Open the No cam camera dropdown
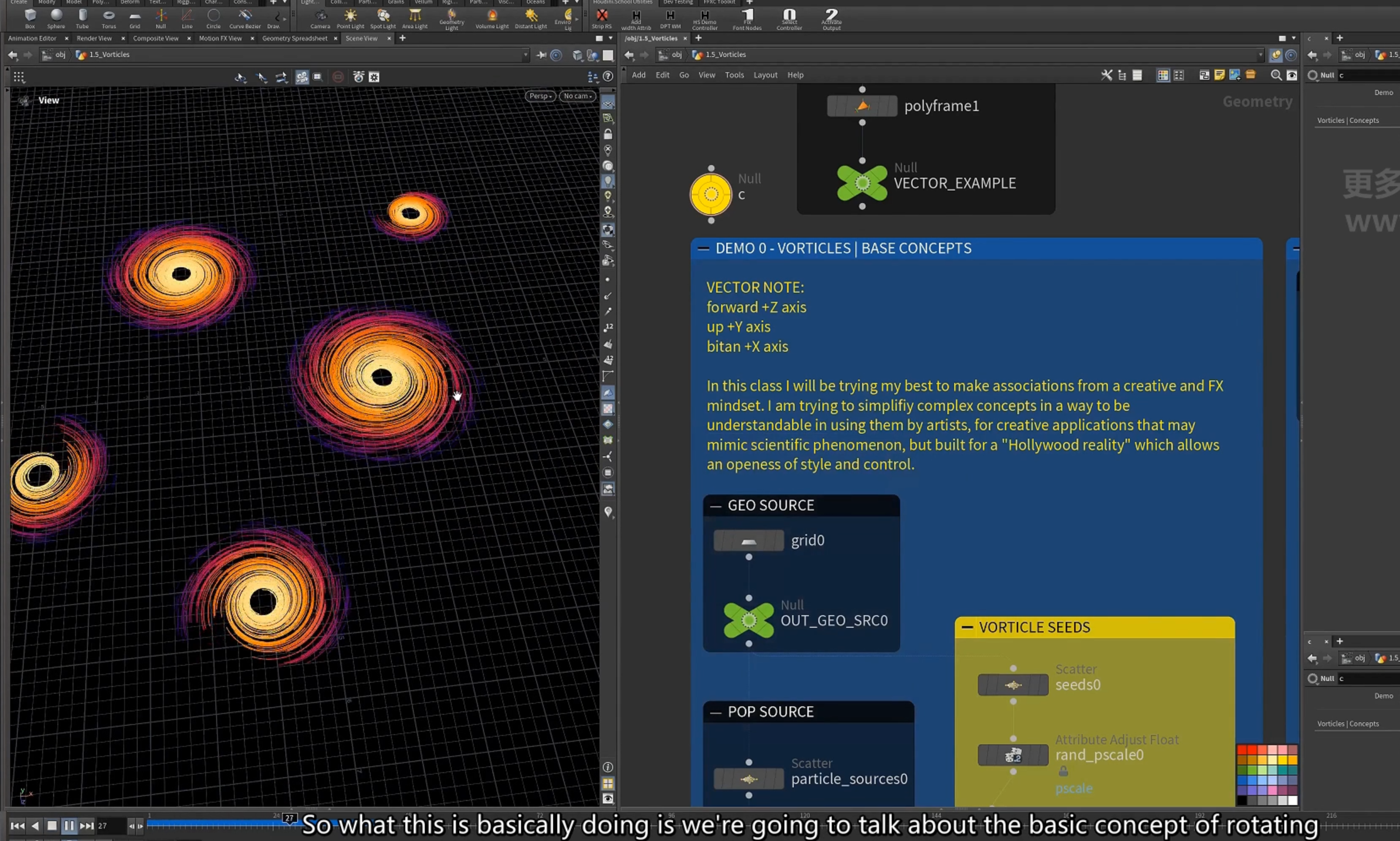Screen dimensions: 1400x841 (577, 96)
